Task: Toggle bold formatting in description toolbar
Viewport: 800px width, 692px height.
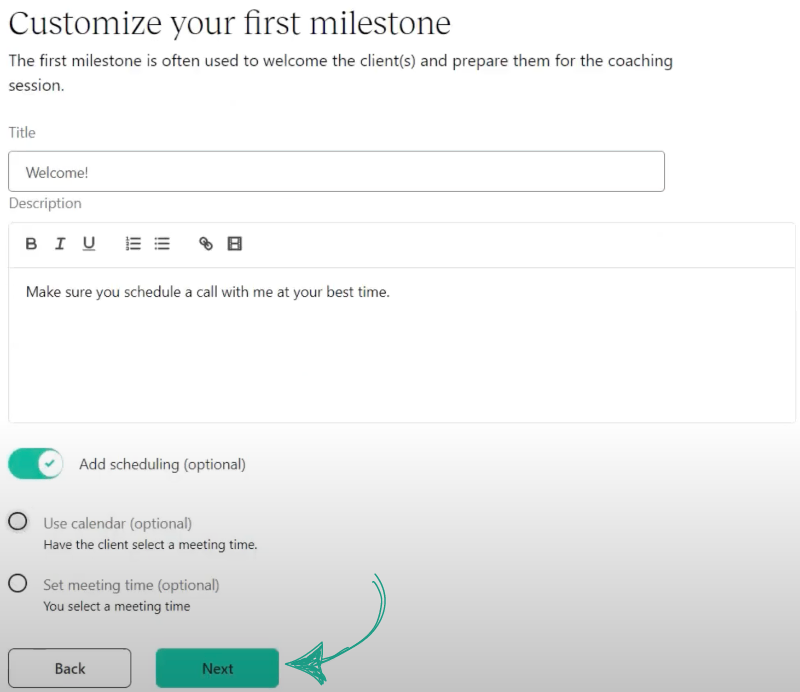Action: (x=31, y=244)
